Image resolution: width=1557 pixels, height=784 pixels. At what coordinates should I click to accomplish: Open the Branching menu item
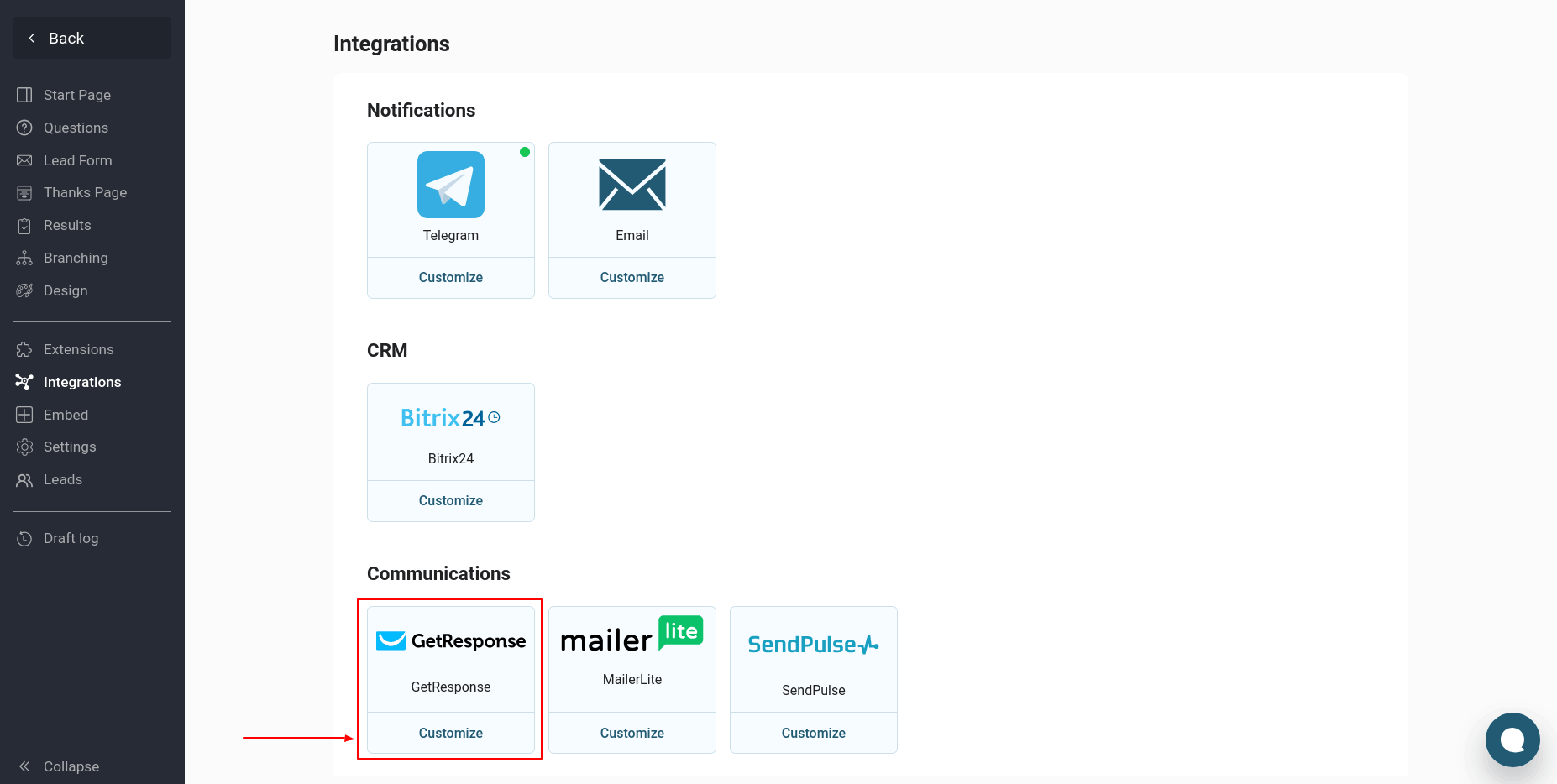[x=76, y=258]
